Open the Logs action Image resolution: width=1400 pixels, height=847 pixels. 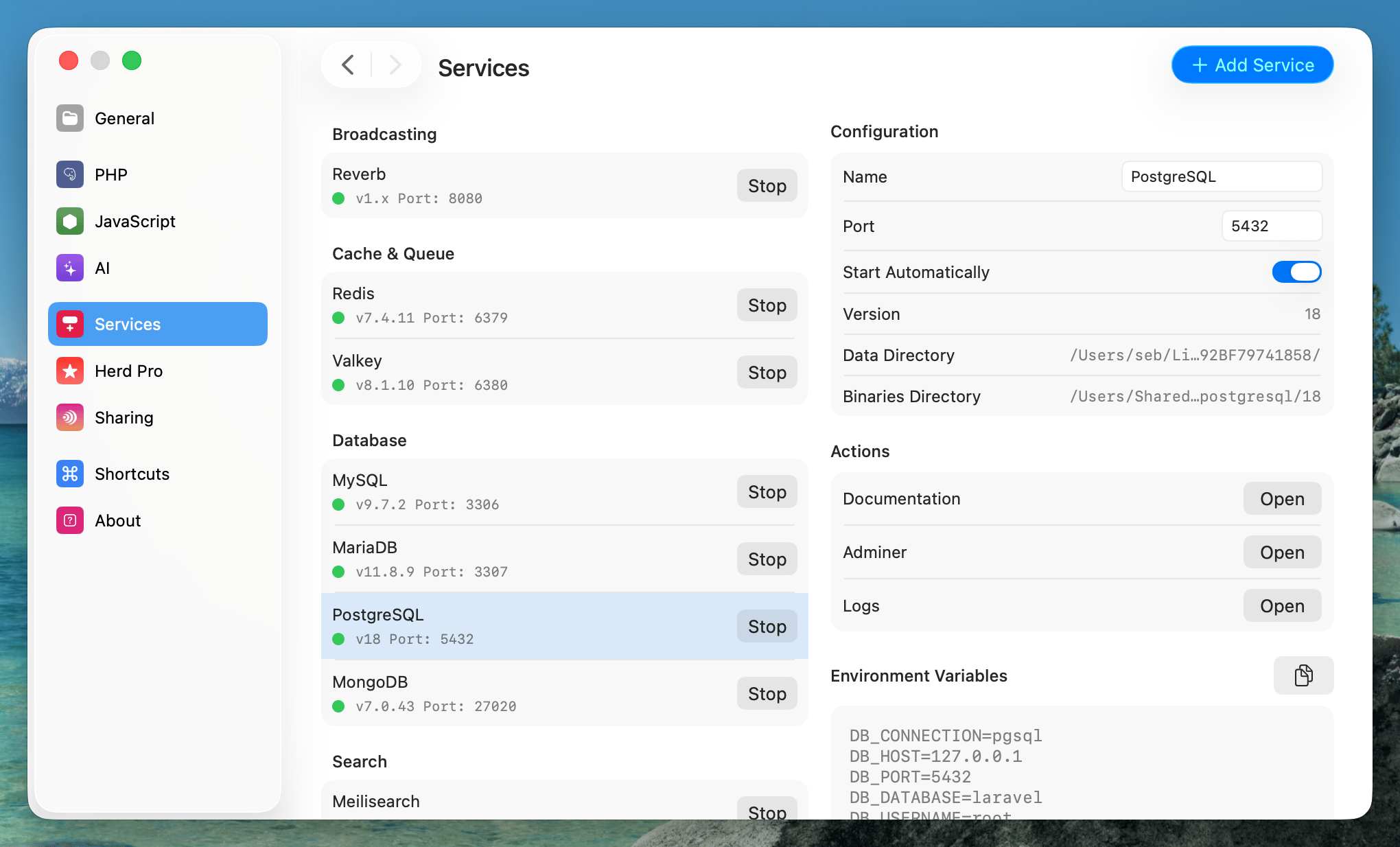point(1282,605)
